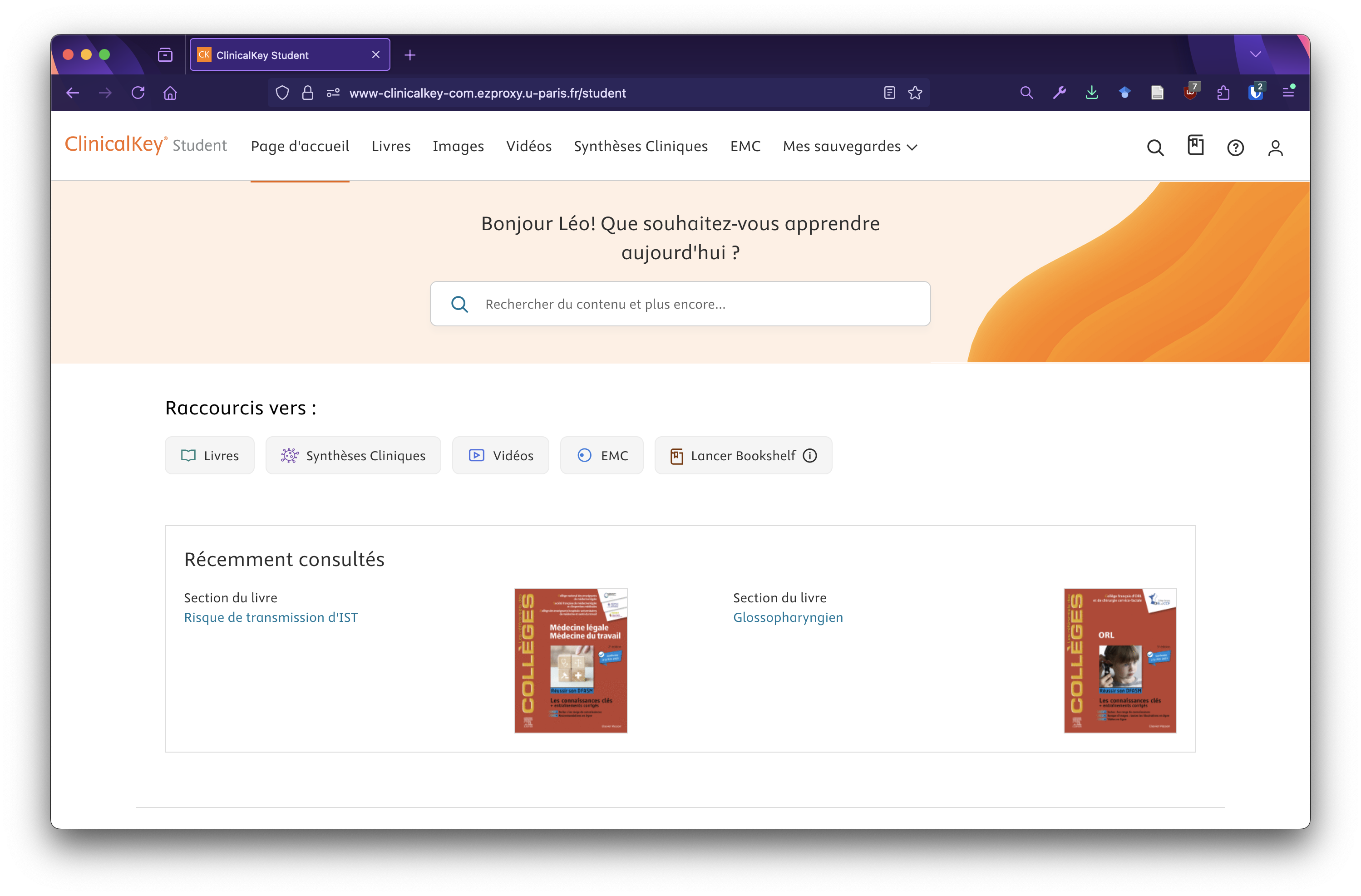This screenshot has height=896, width=1361.
Task: Click the browser toolbar search magnifier
Action: 1026,93
